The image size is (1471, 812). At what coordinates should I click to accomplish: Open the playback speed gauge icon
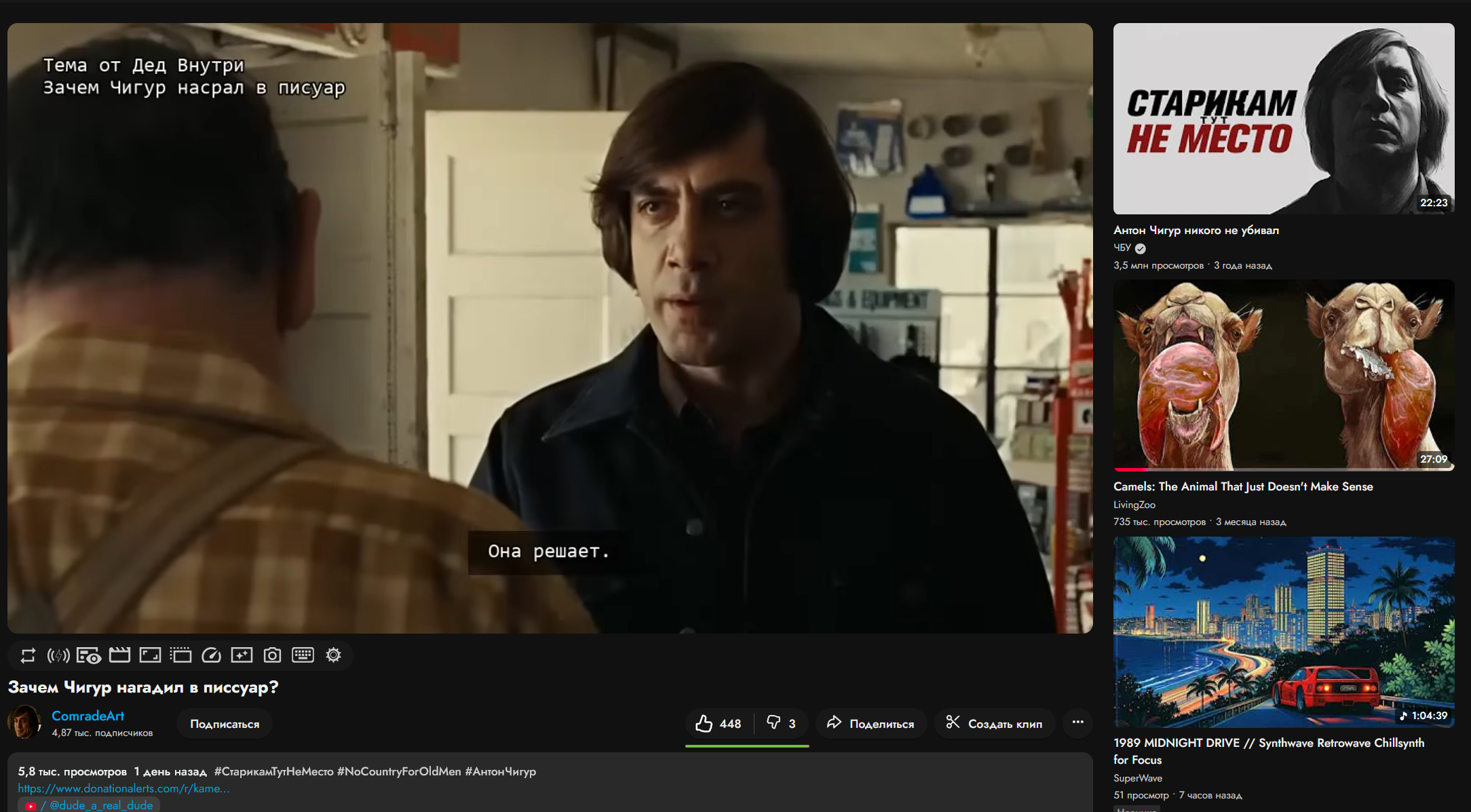tap(211, 655)
